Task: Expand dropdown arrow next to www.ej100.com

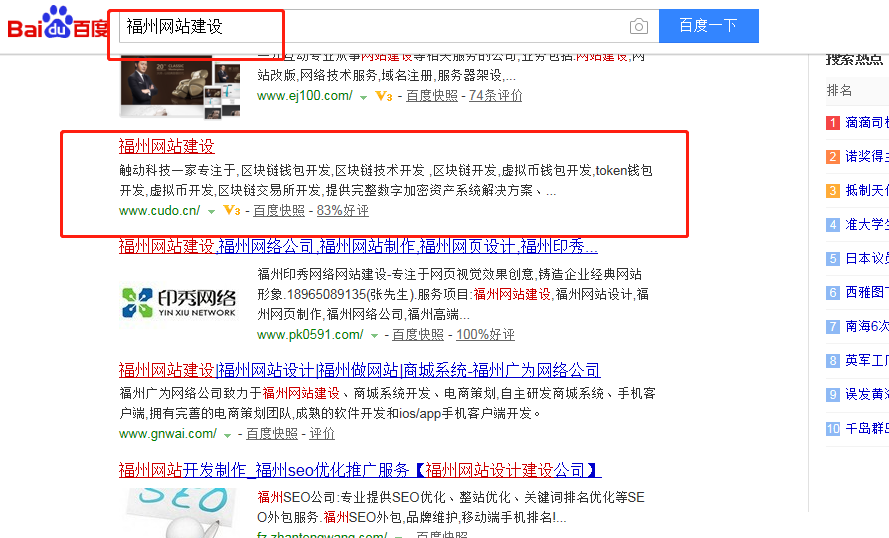Action: (x=363, y=98)
